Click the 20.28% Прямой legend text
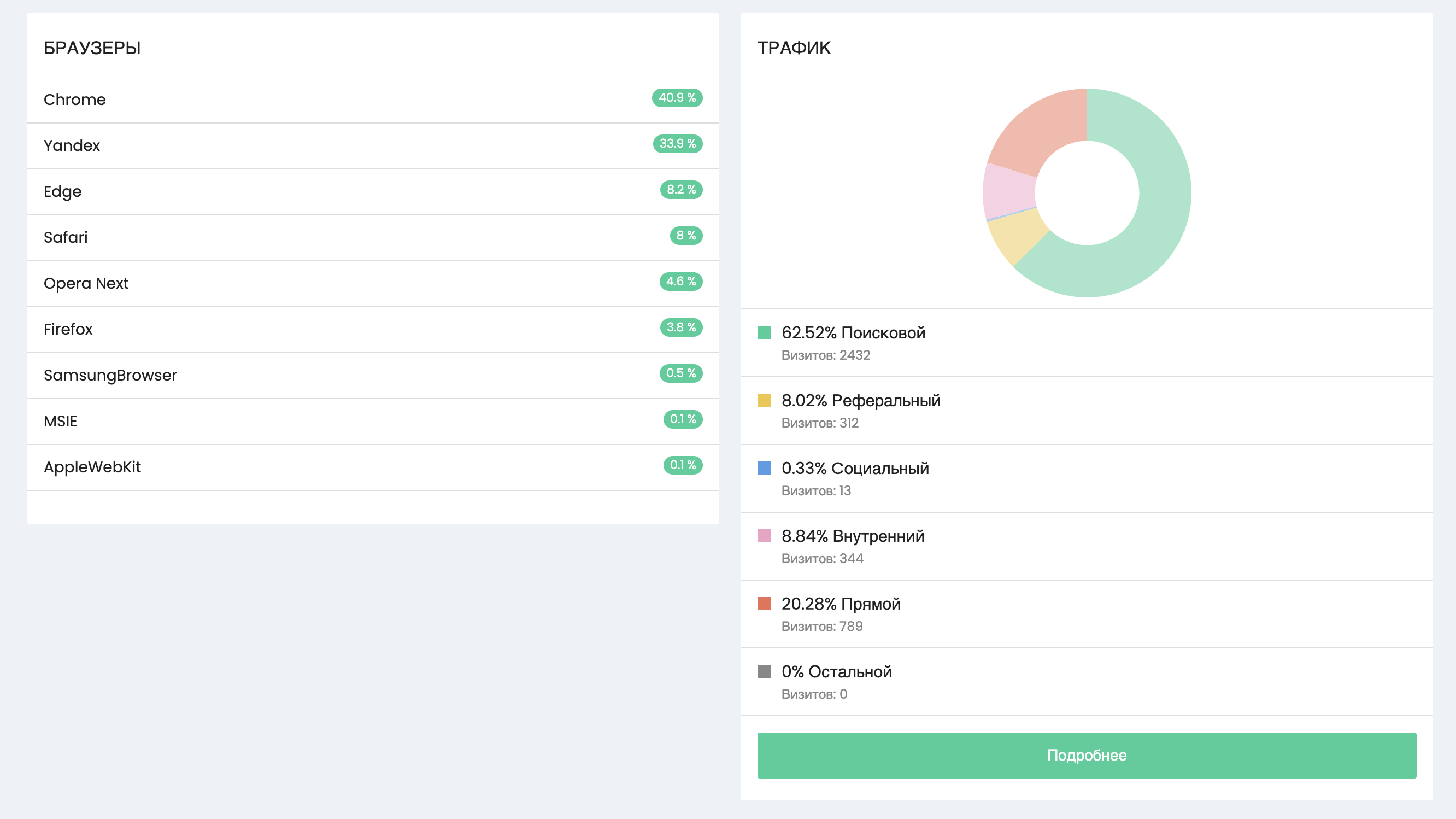 click(x=841, y=604)
